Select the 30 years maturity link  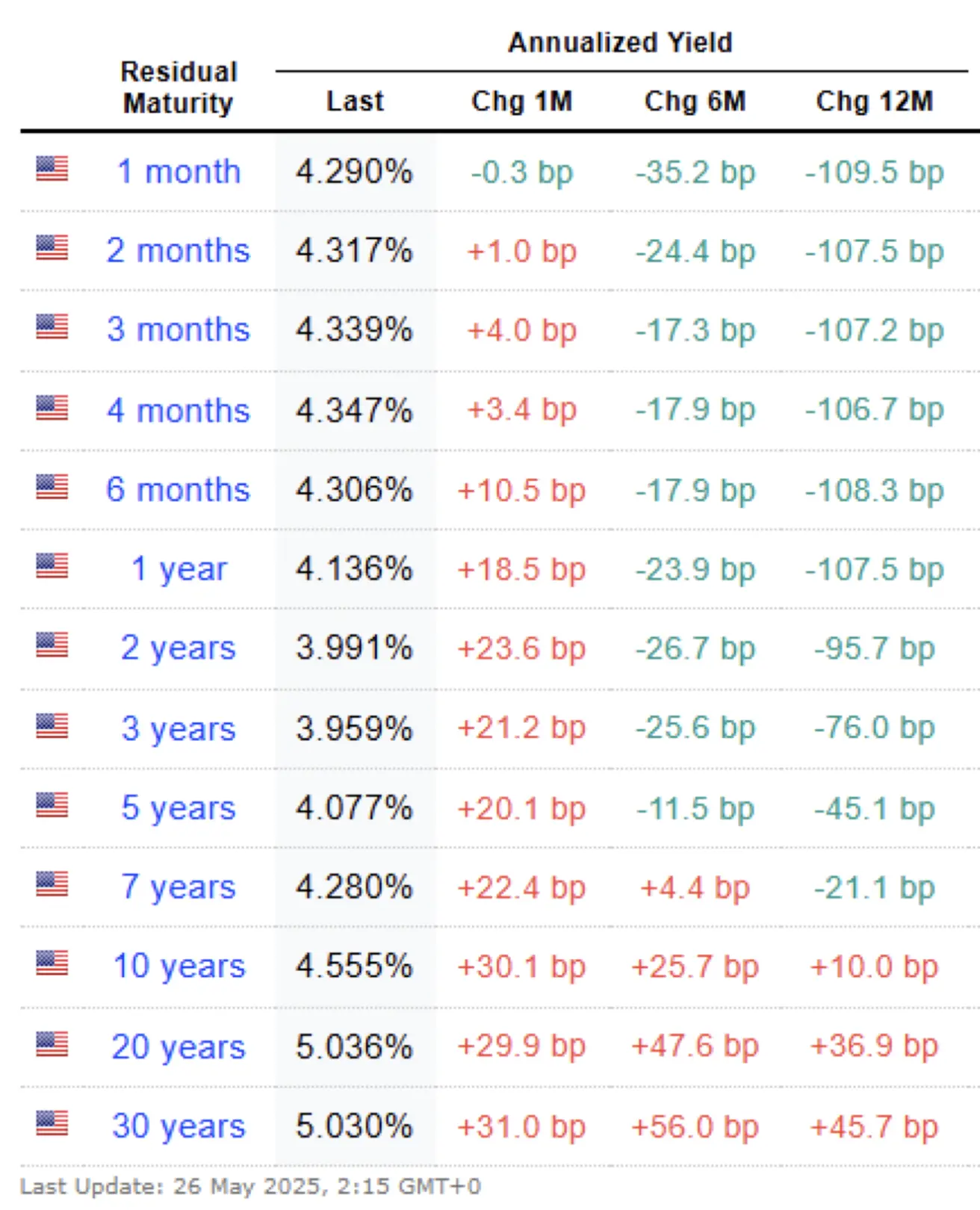point(179,1126)
